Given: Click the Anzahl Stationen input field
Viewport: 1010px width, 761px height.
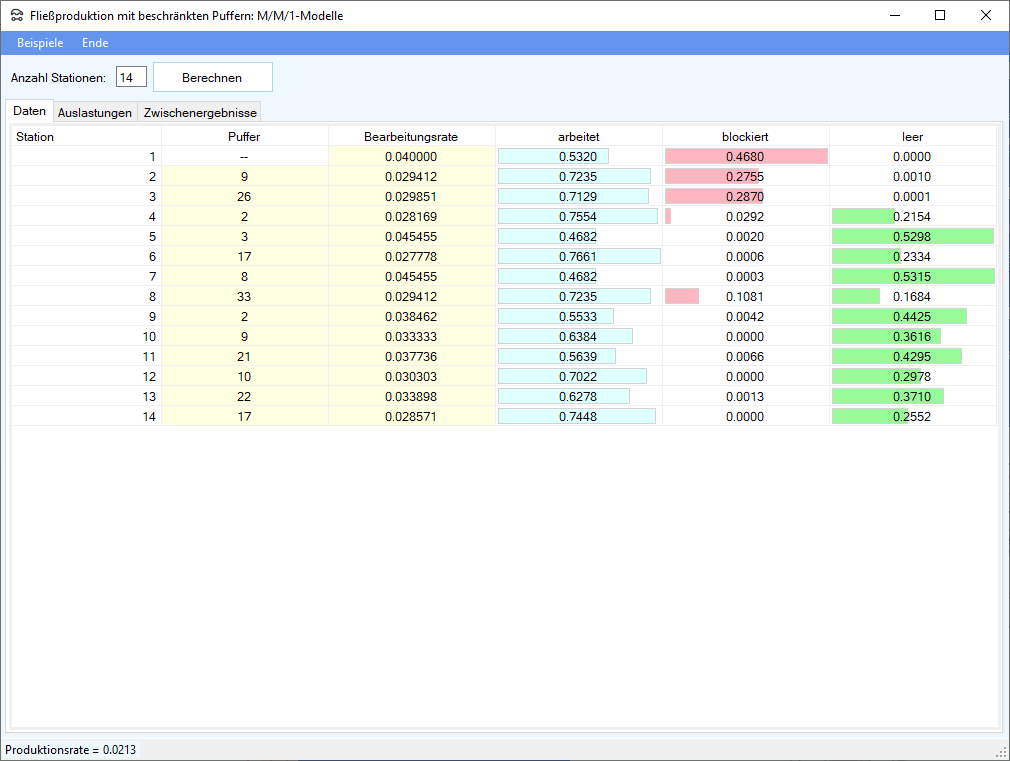Looking at the screenshot, I should 131,77.
